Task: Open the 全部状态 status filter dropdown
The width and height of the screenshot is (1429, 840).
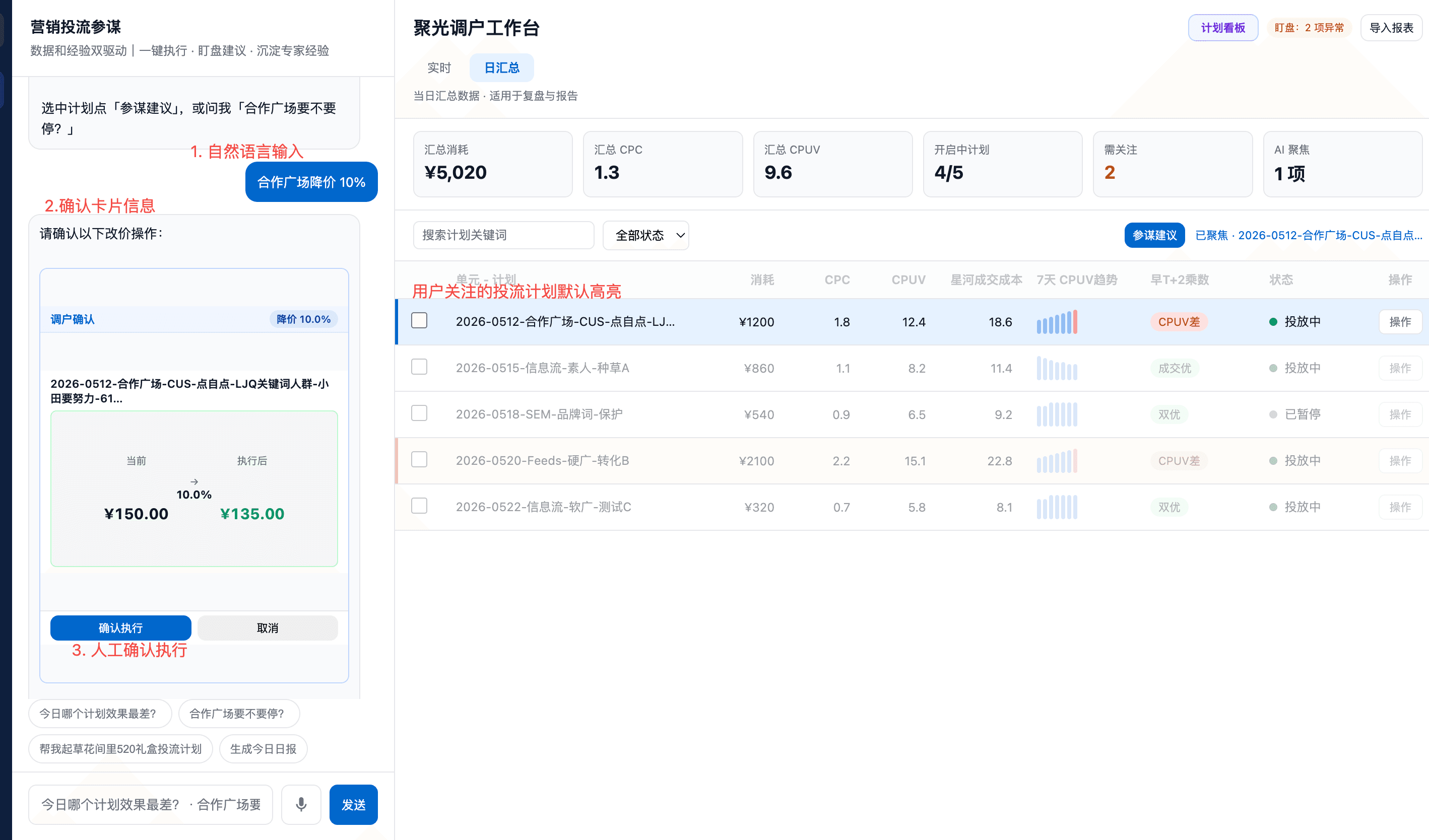Action: point(646,235)
